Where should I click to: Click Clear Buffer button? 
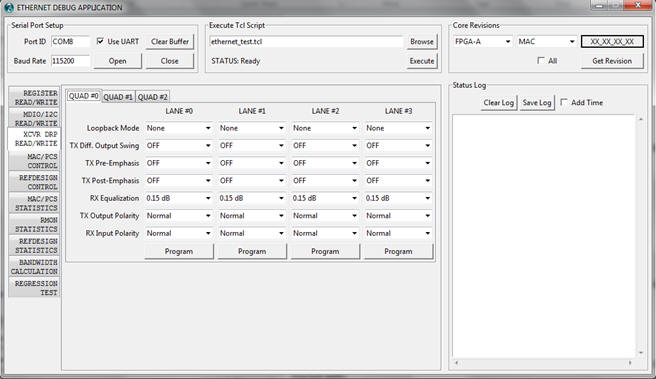click(170, 41)
